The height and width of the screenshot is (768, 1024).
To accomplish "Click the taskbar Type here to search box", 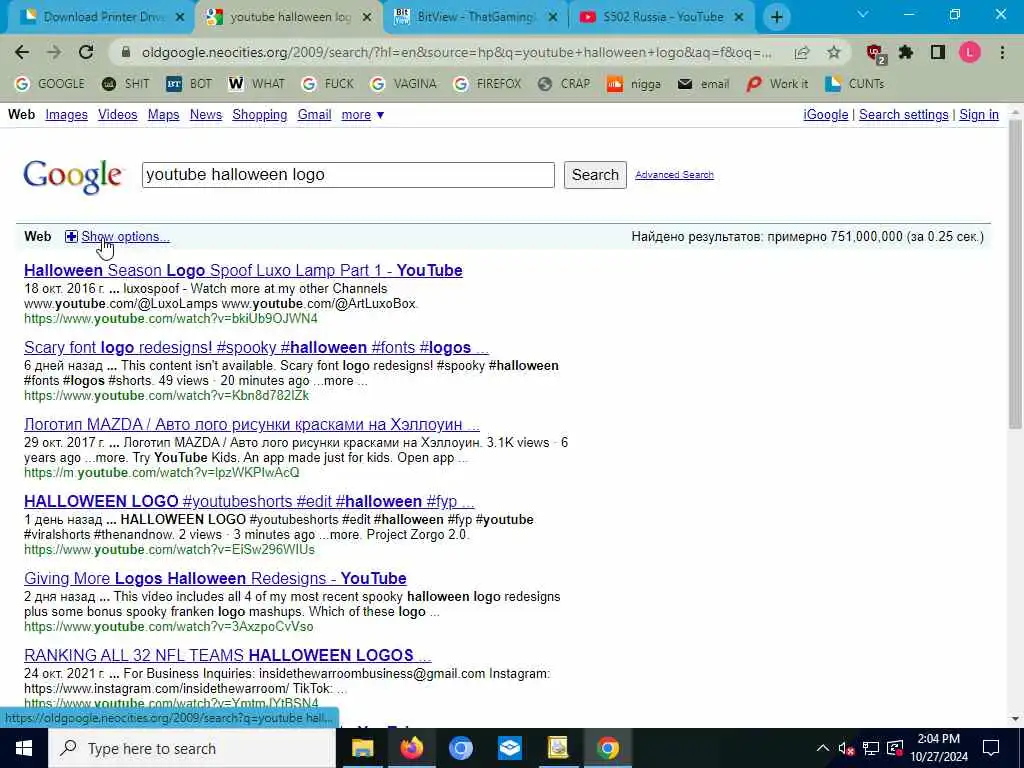I will click(192, 748).
